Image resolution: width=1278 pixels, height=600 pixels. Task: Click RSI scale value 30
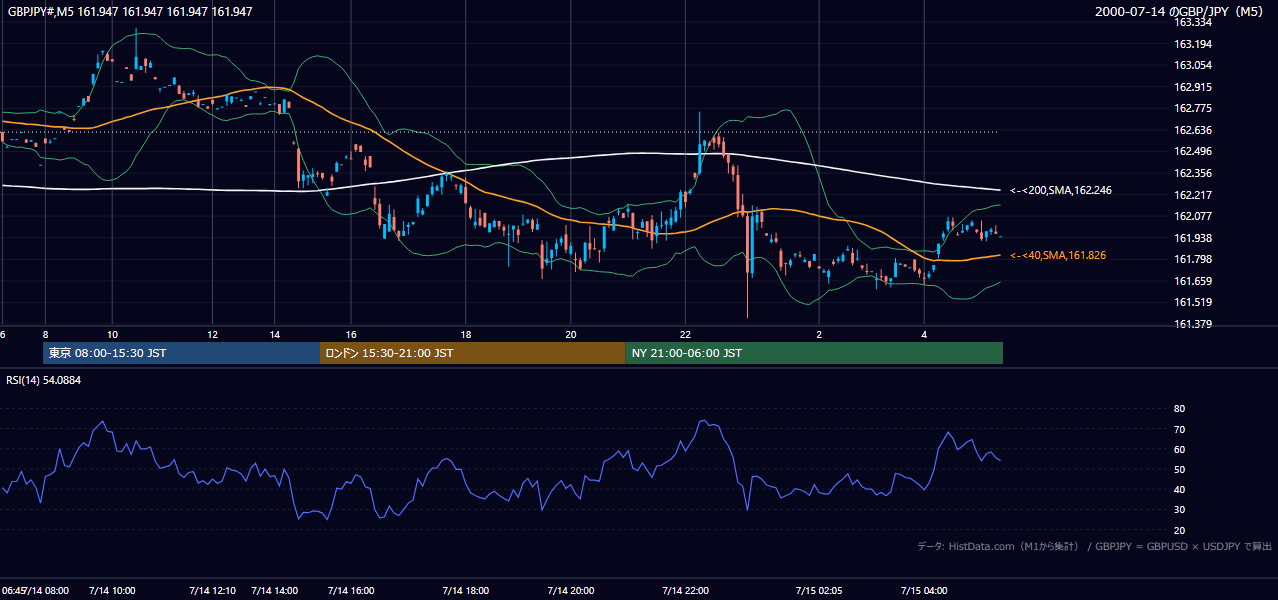pos(1179,510)
